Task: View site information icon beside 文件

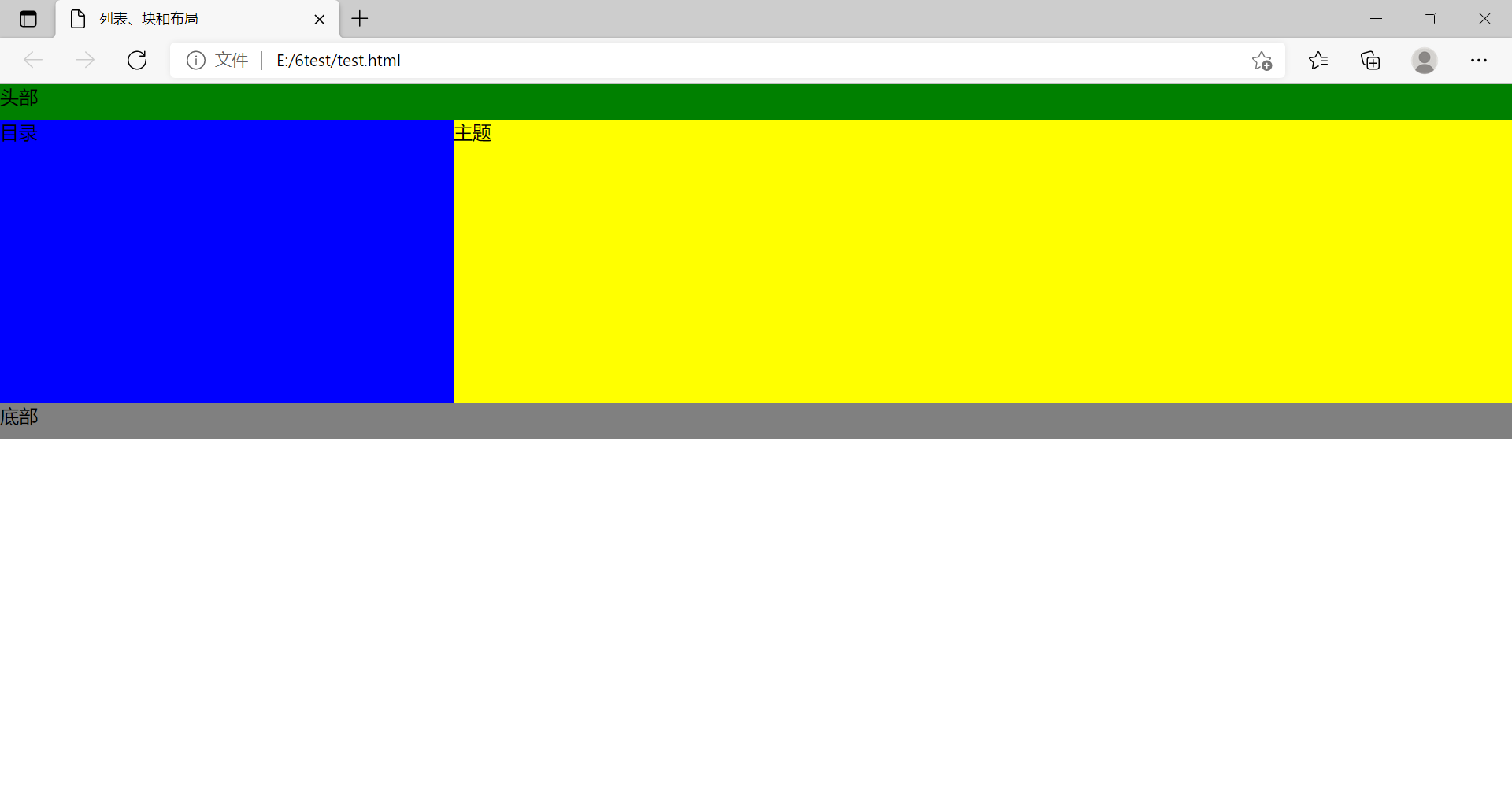Action: coord(196,61)
